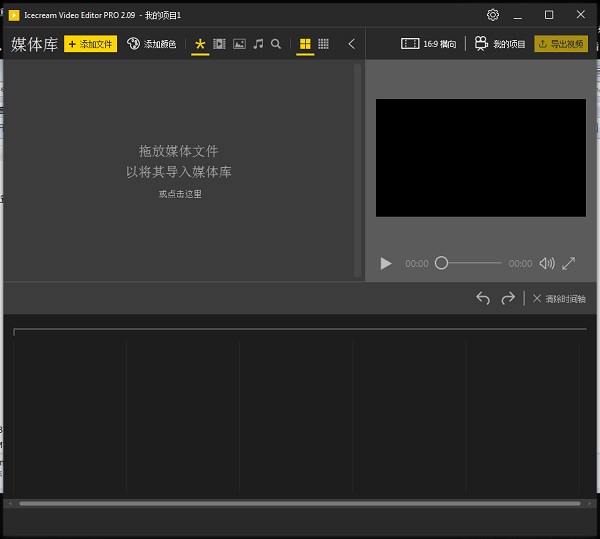This screenshot has width=600, height=539.
Task: Click the media library vertical scrollbar
Action: (x=357, y=170)
